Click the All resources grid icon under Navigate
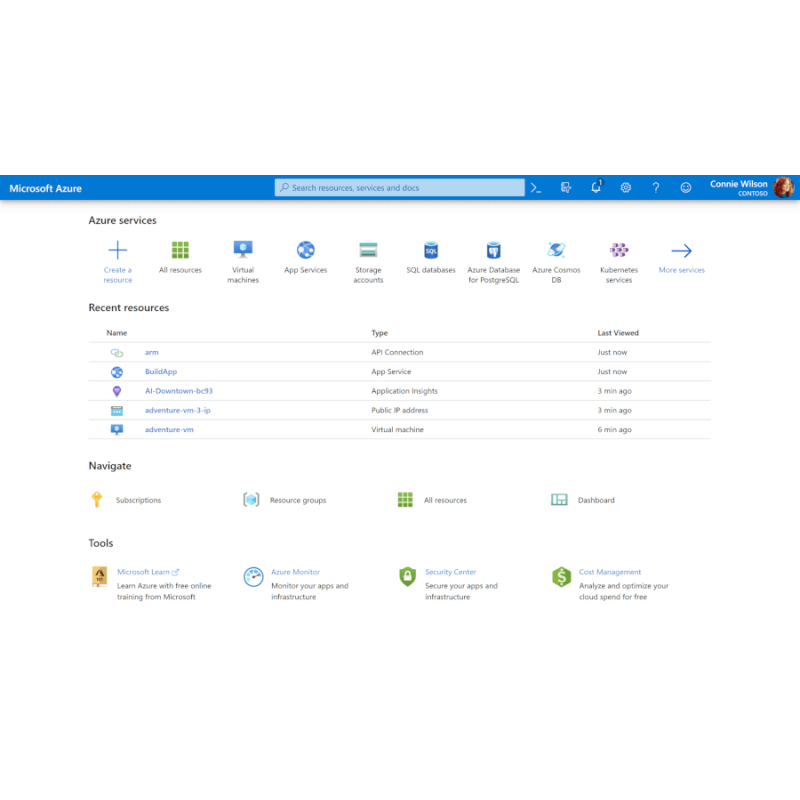The width and height of the screenshot is (800, 800). 405,499
